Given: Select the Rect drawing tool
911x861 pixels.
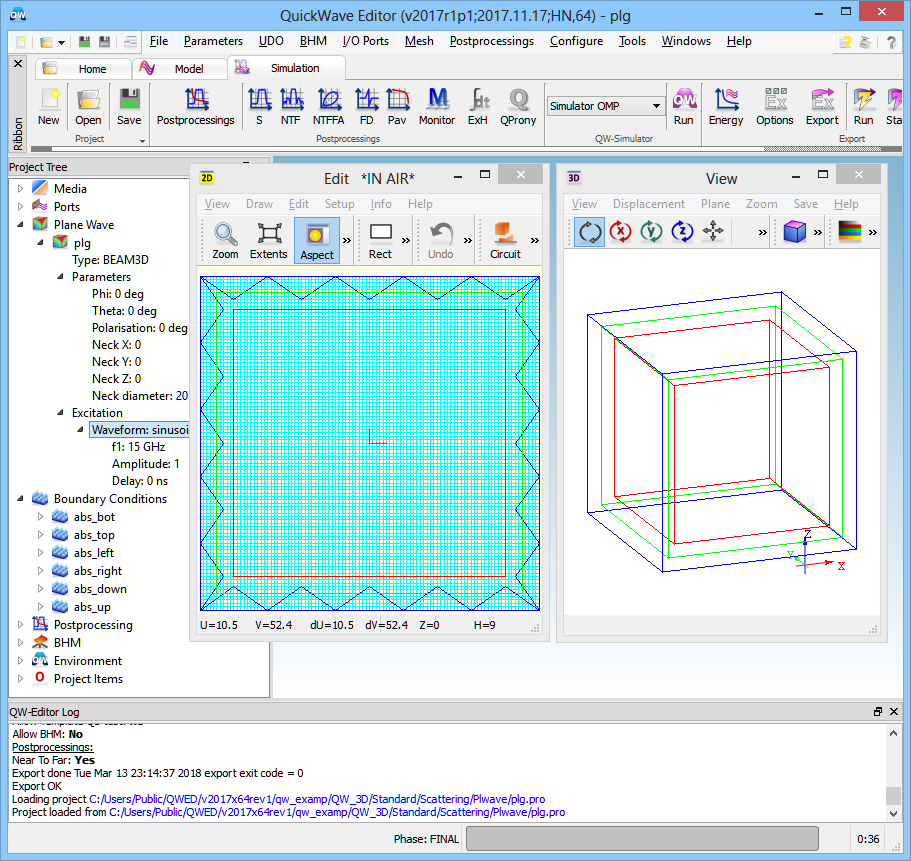Looking at the screenshot, I should (x=380, y=240).
